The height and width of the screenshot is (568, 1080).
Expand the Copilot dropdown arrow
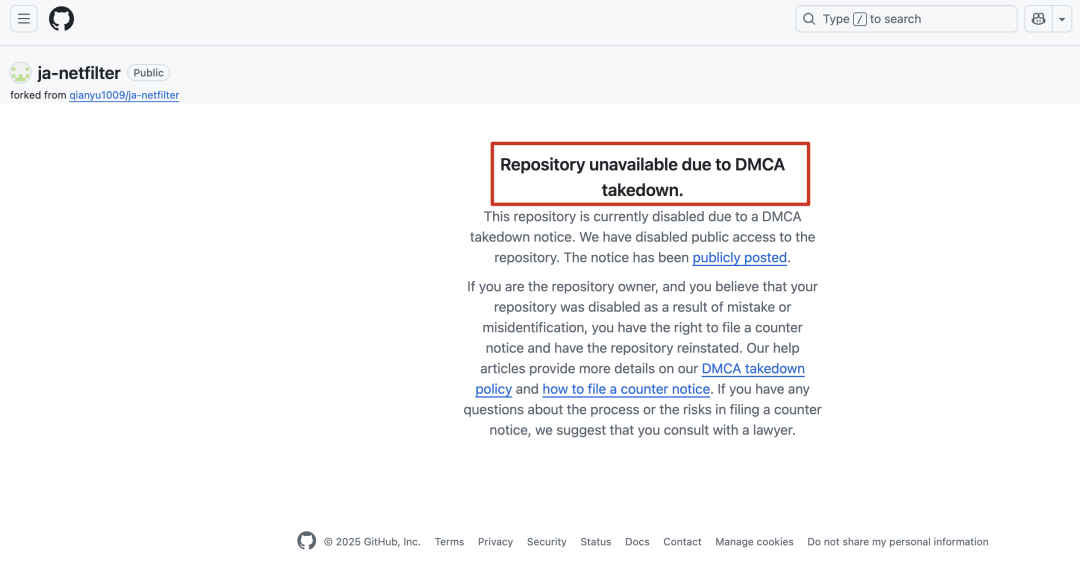(x=1061, y=19)
